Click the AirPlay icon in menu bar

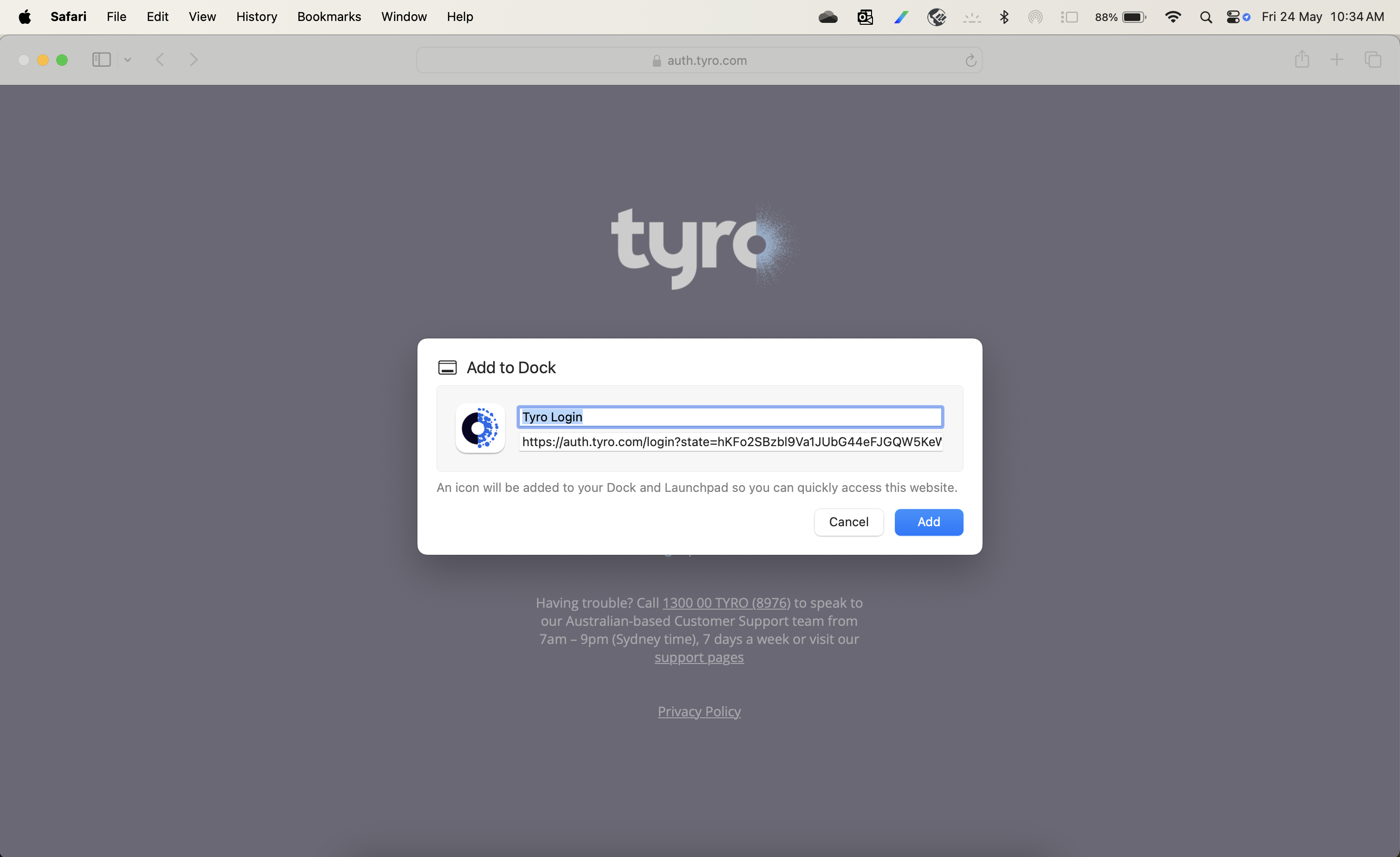click(1035, 17)
